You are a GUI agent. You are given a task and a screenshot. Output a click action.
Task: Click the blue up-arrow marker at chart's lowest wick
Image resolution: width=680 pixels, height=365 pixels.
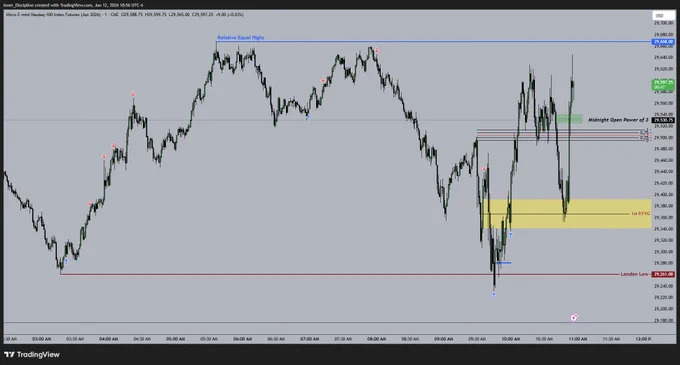pos(494,295)
